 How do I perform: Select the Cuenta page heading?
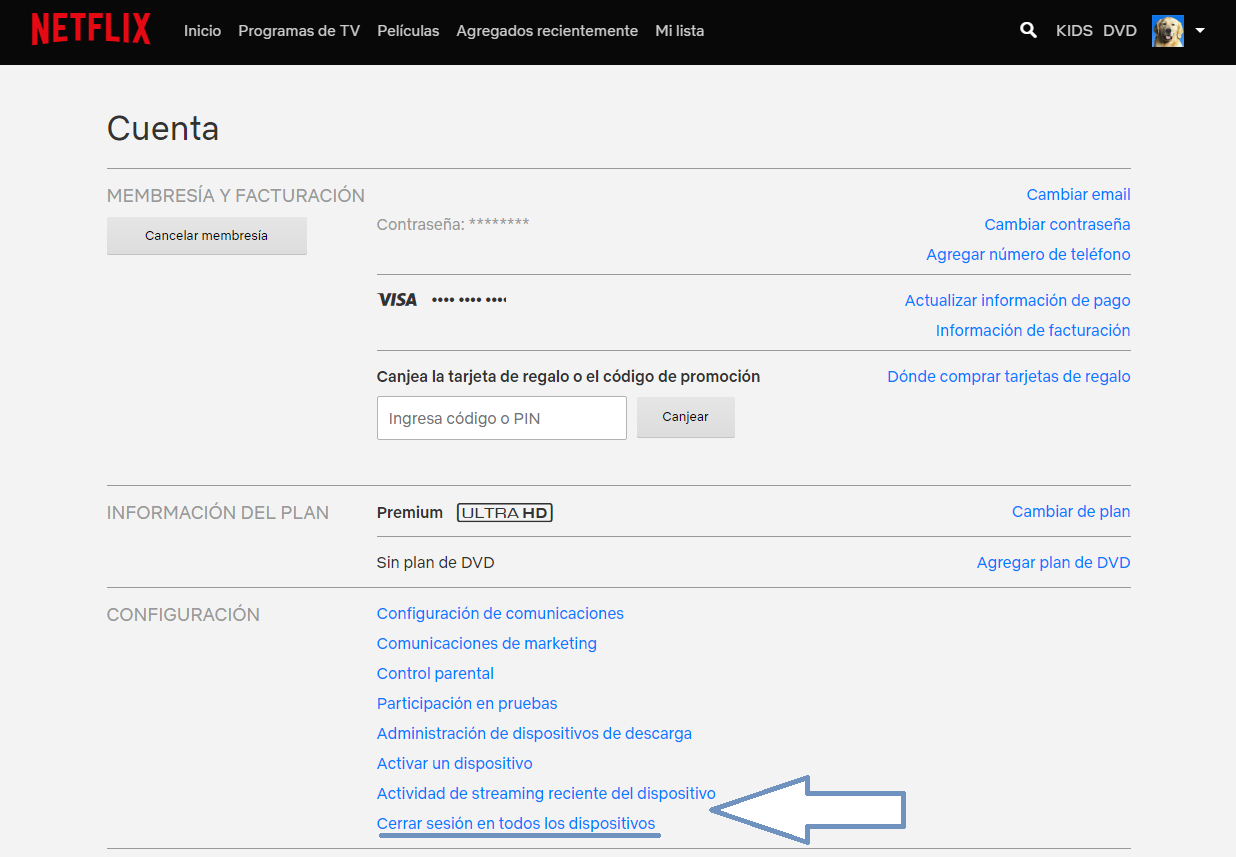click(163, 128)
